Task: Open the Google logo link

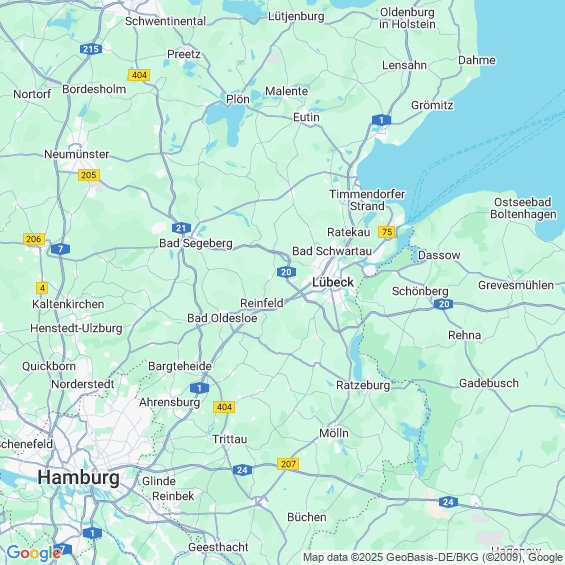Action: pyautogui.click(x=34, y=553)
